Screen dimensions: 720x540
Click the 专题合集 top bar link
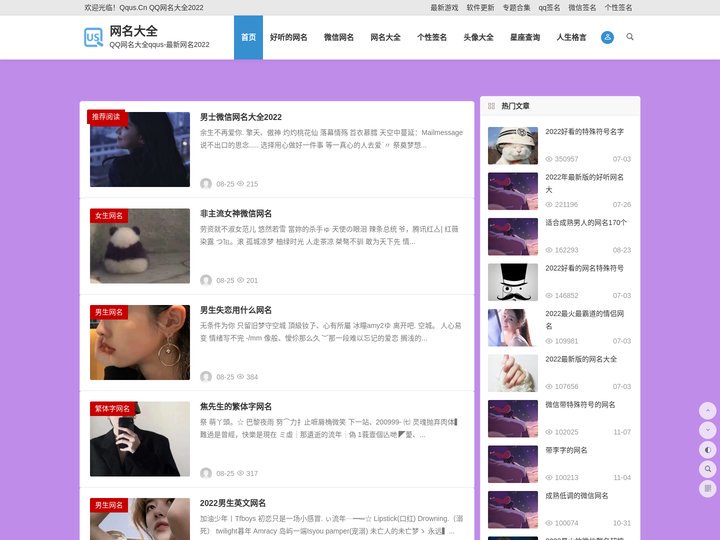coord(516,7)
